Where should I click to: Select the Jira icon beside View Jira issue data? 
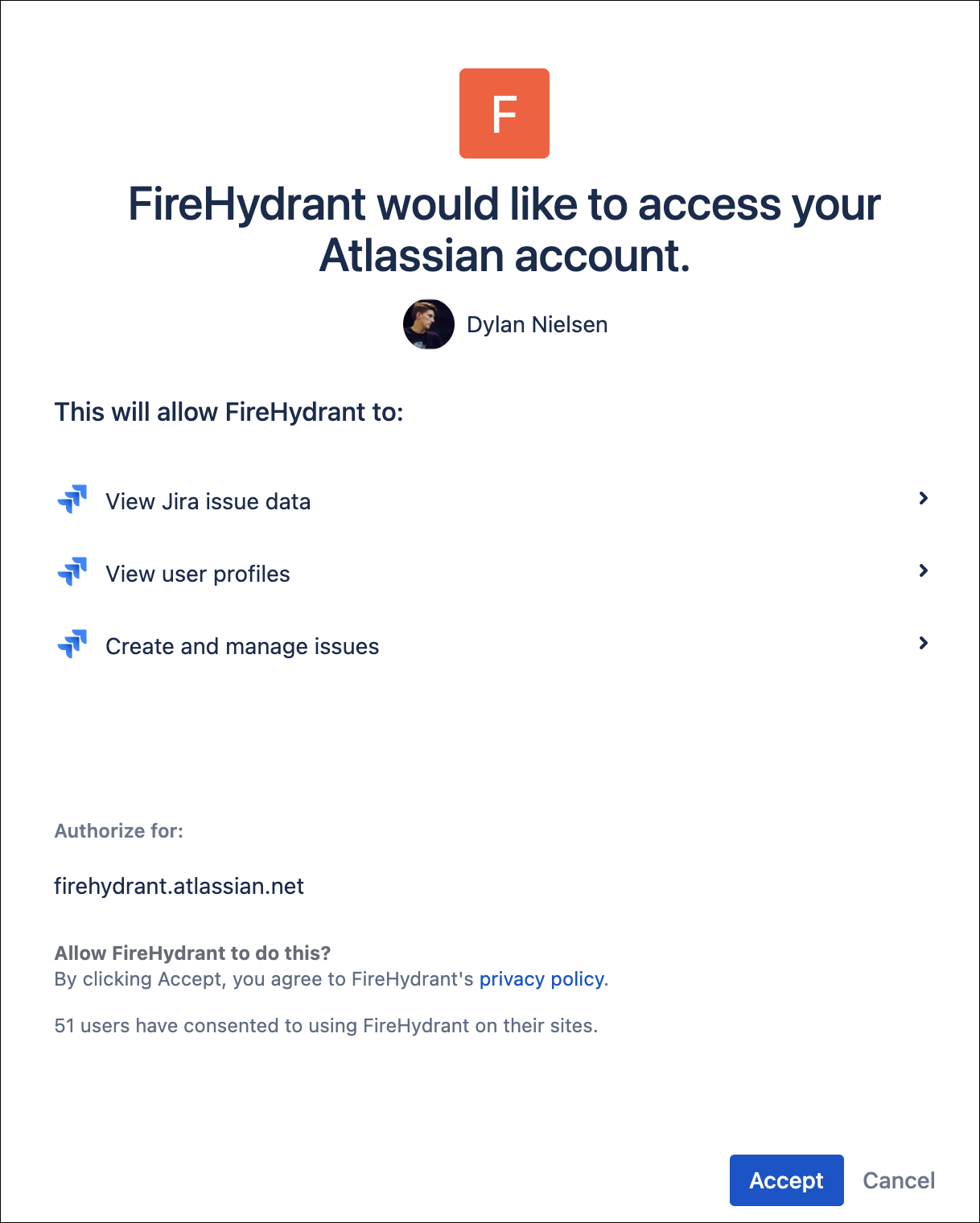(72, 500)
